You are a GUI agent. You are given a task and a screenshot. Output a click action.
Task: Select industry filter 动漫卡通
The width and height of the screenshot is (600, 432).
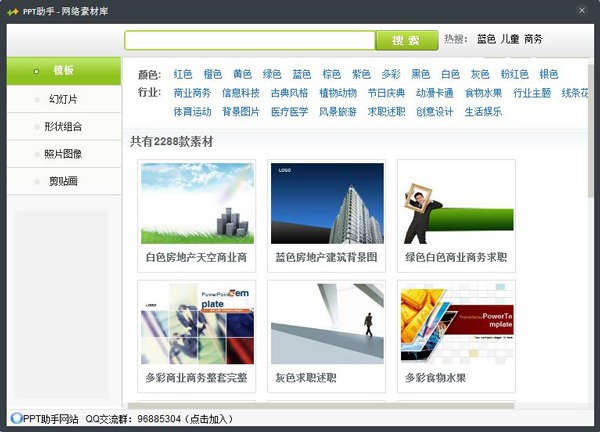pyautogui.click(x=435, y=93)
